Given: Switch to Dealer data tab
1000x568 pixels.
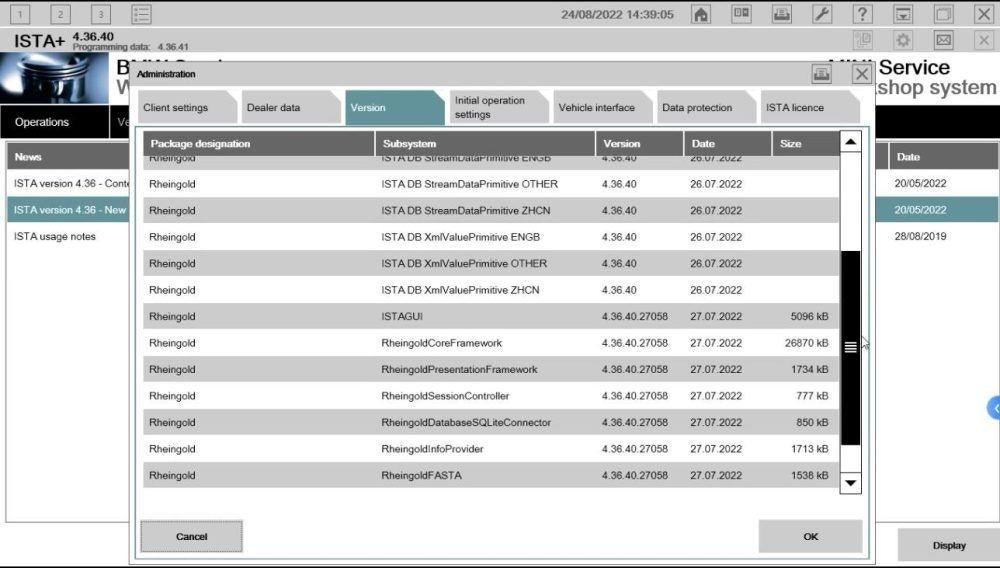Looking at the screenshot, I should pos(291,107).
